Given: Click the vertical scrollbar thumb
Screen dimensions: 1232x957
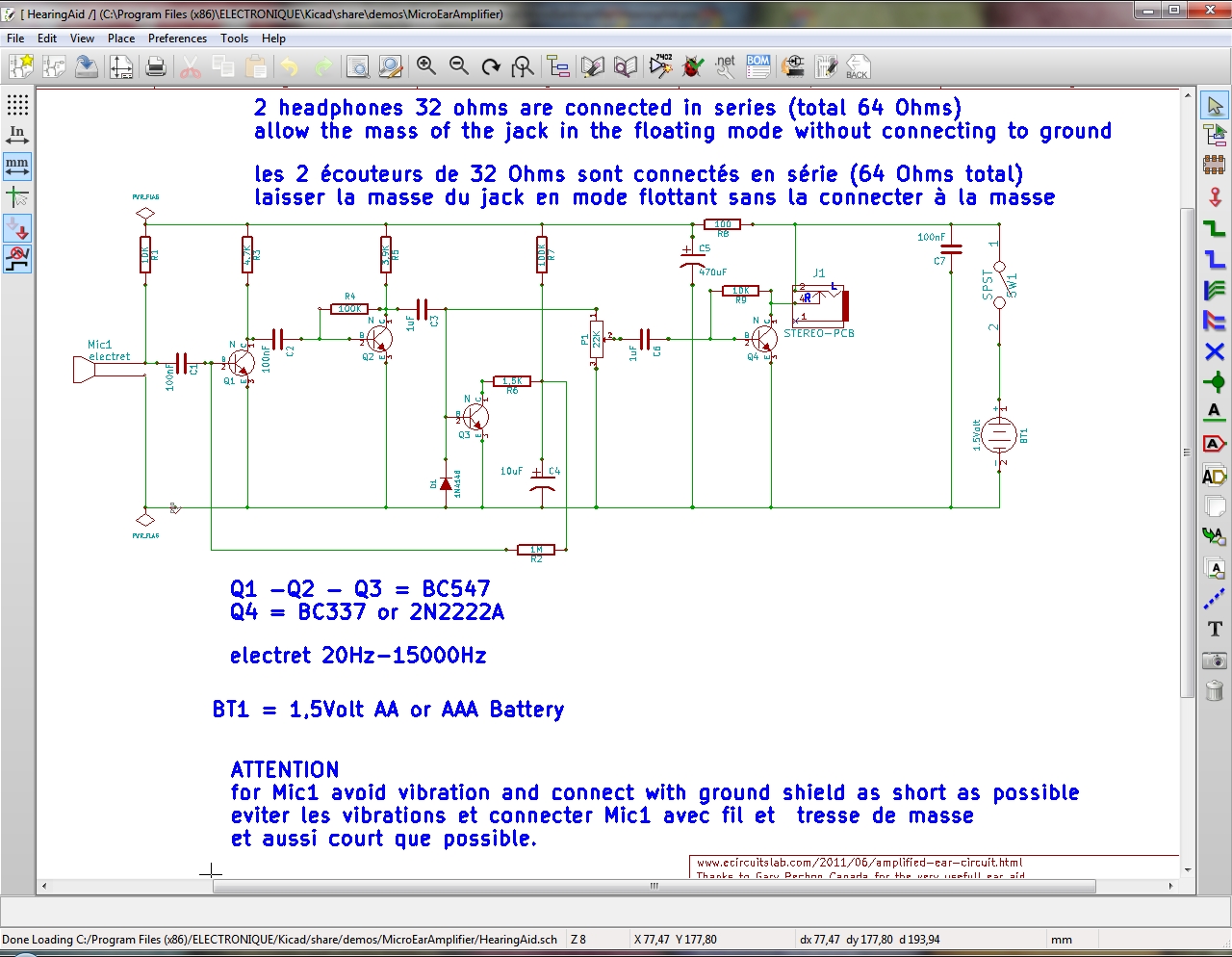Looking at the screenshot, I should pyautogui.click(x=1188, y=453).
